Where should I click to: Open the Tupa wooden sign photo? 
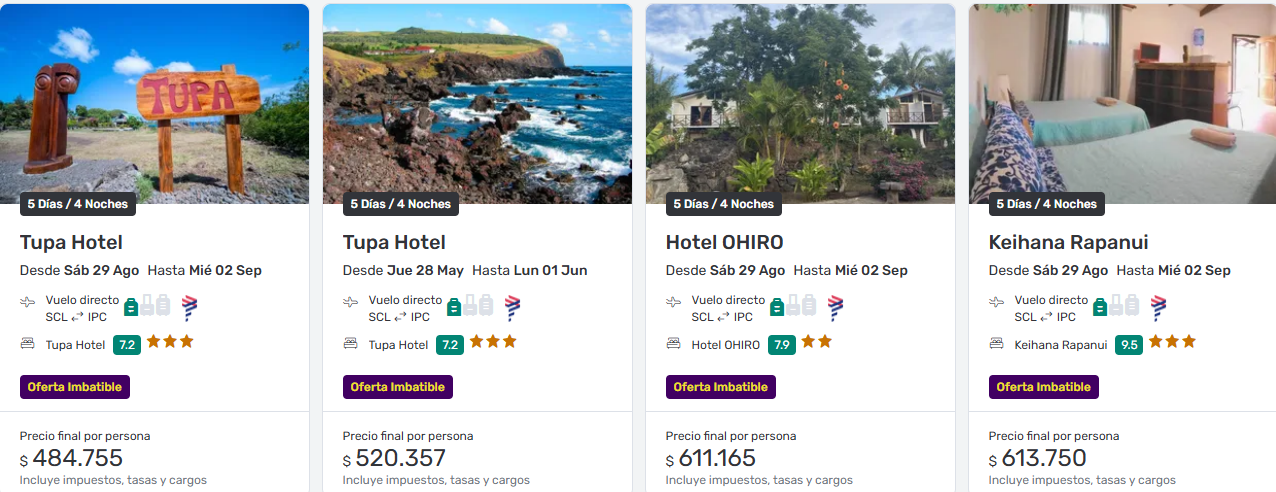pos(155,100)
